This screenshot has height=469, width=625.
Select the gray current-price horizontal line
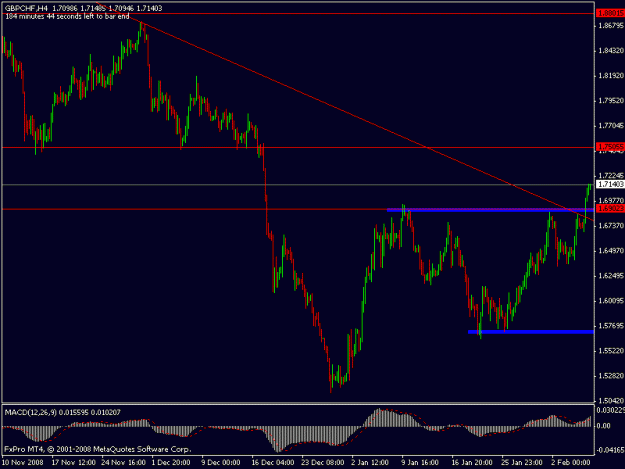tap(298, 184)
